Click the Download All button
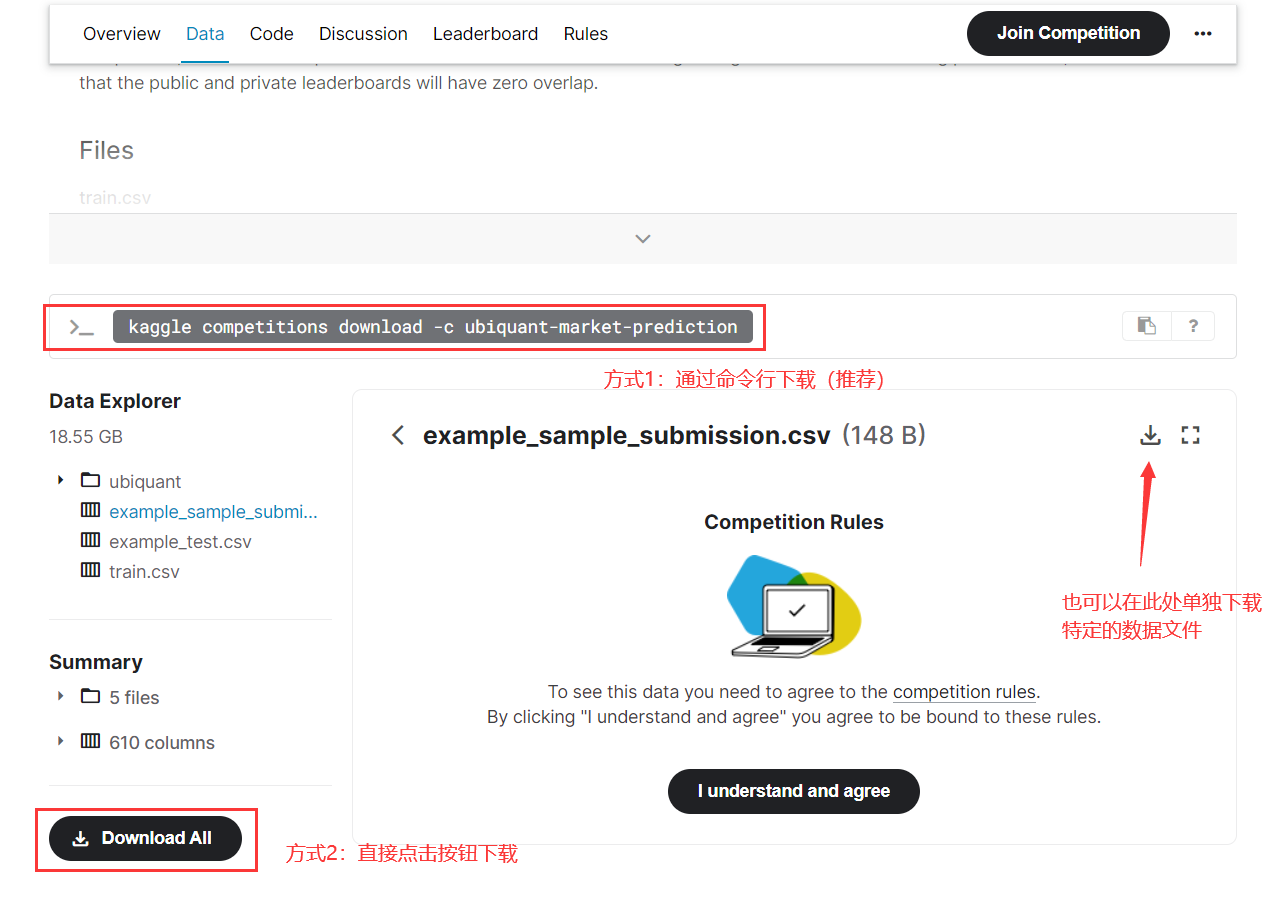The image size is (1284, 905). coord(146,838)
